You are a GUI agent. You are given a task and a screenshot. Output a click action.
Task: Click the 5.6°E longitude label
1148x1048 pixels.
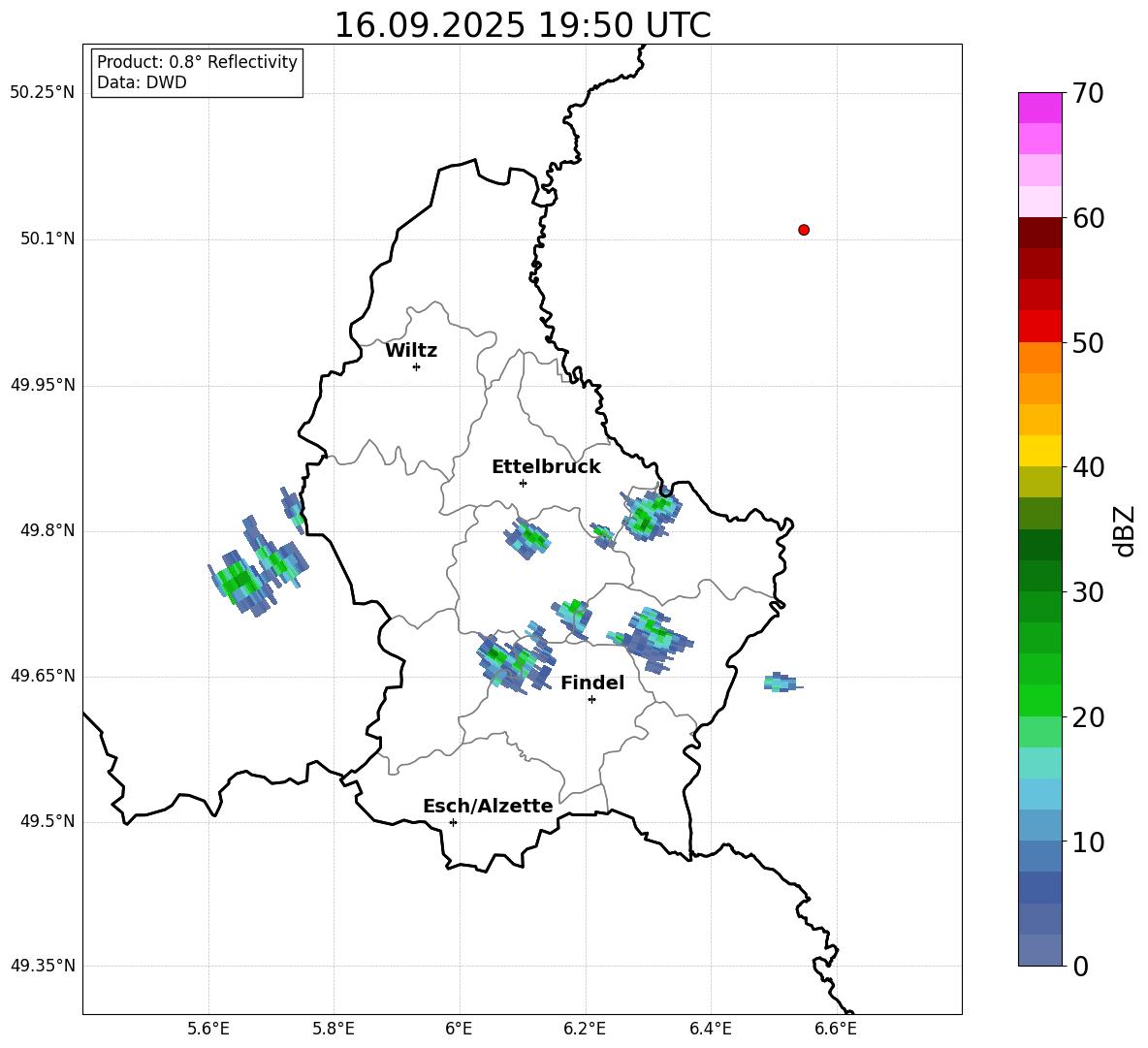coord(208,1029)
